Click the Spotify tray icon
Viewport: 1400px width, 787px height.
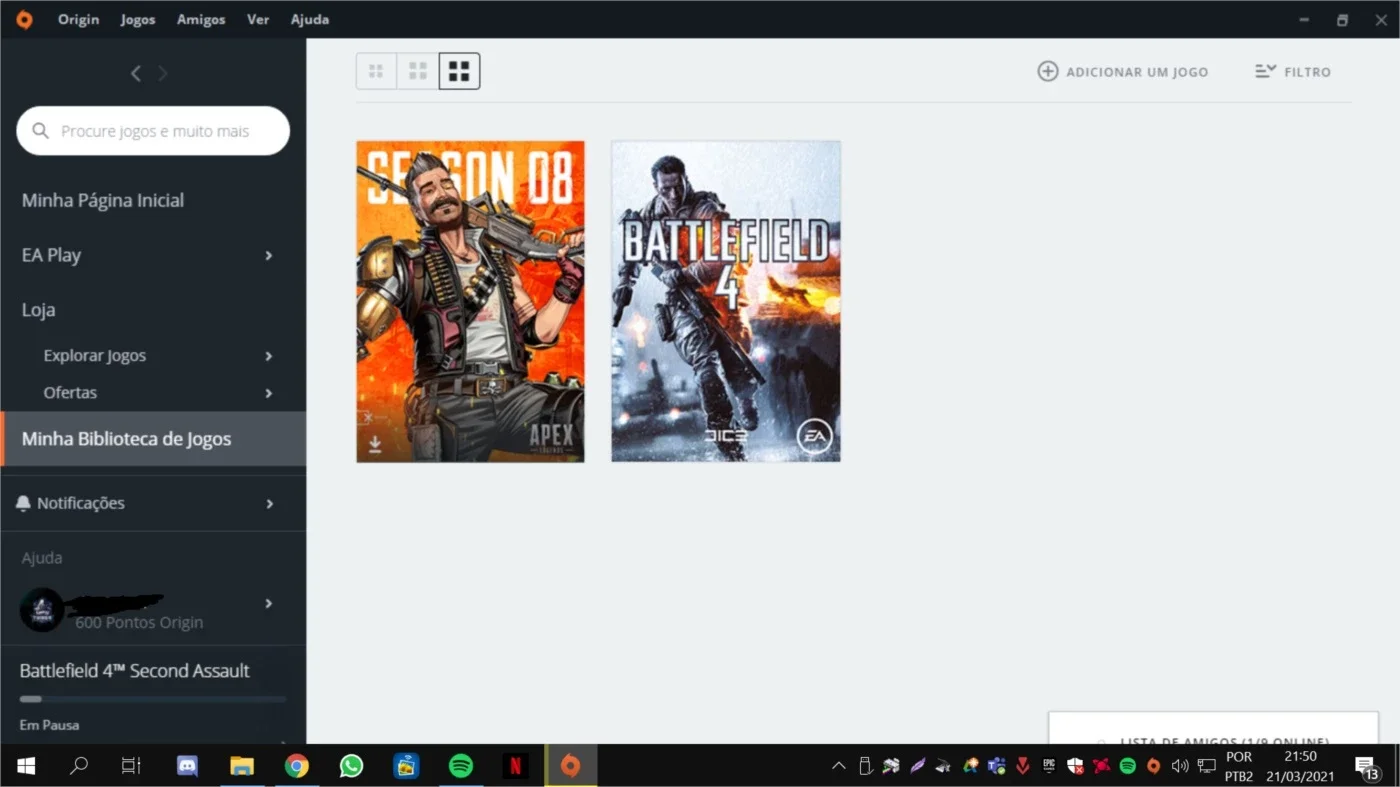pyautogui.click(x=1128, y=766)
